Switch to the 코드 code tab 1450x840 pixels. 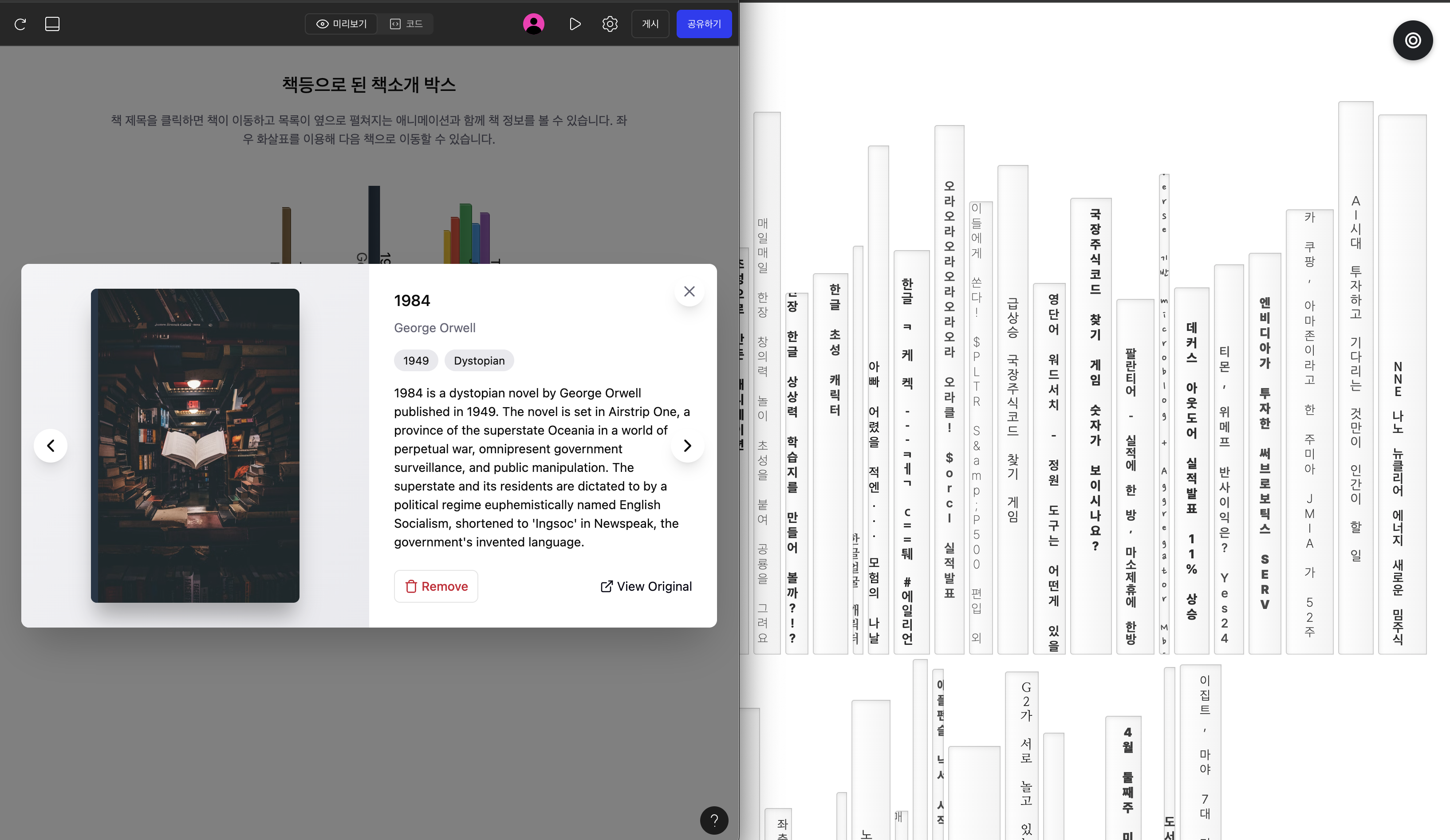(x=406, y=24)
